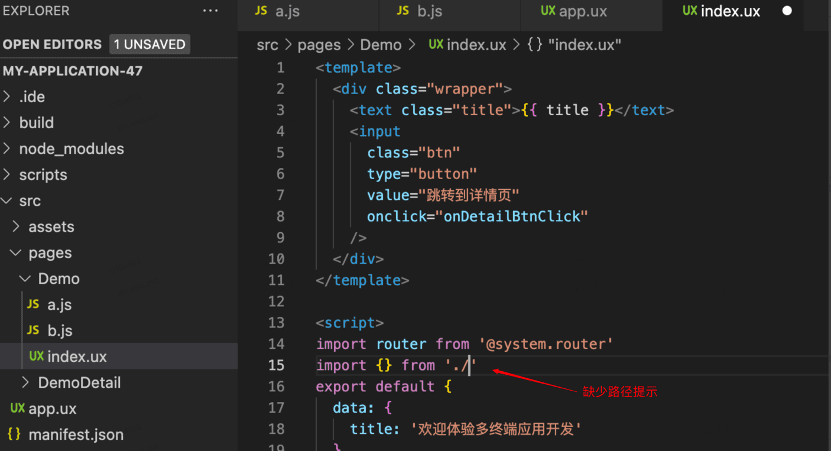The image size is (832, 452).
Task: Click the UX icon on app.ux tab
Action: 548,11
